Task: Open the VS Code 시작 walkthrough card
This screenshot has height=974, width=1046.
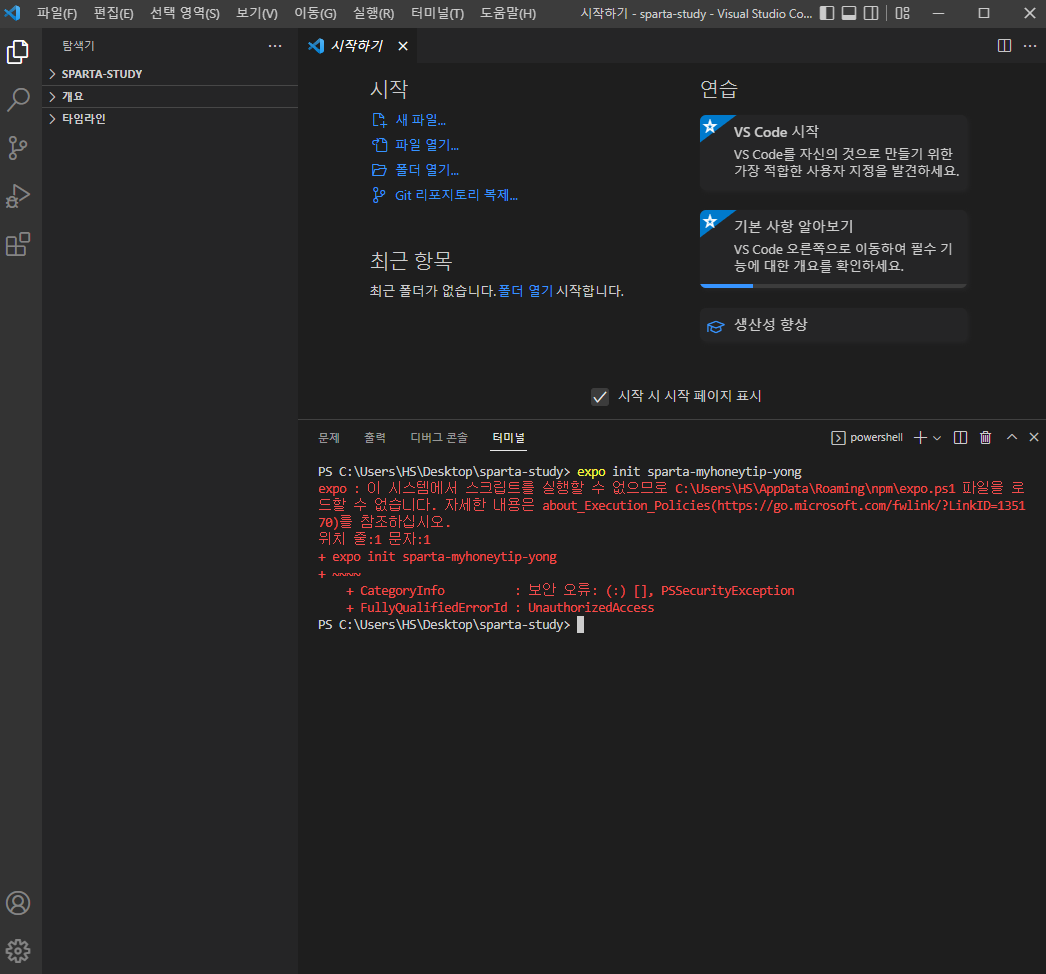Action: click(x=834, y=153)
